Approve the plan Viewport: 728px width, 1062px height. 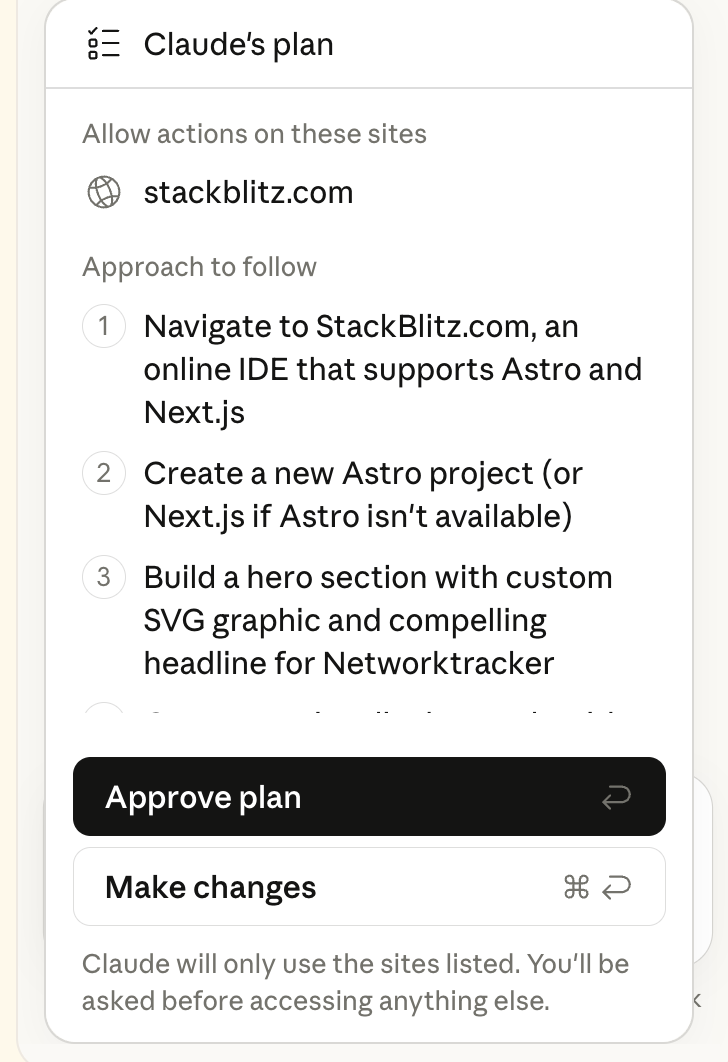click(x=369, y=797)
